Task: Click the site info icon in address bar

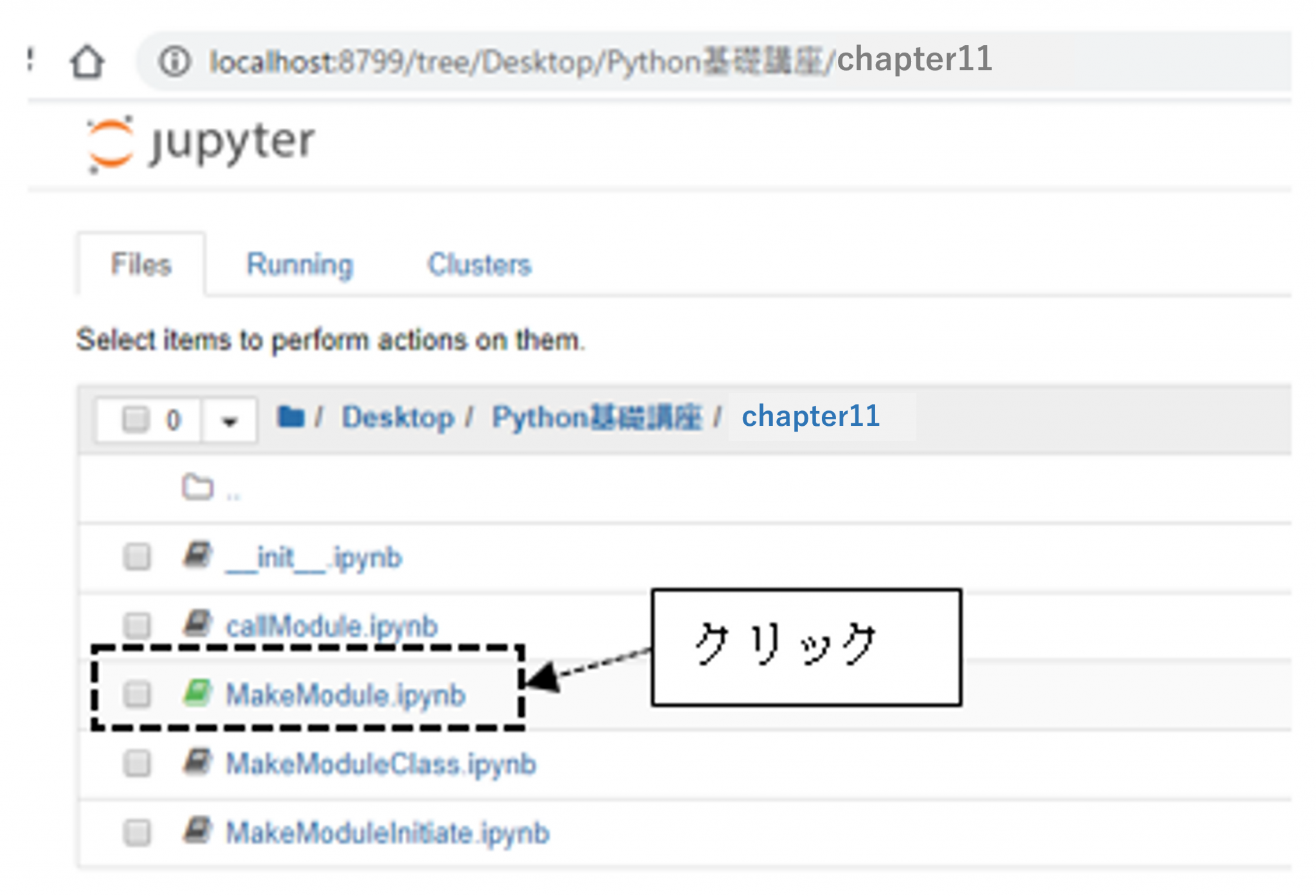Action: 174,62
